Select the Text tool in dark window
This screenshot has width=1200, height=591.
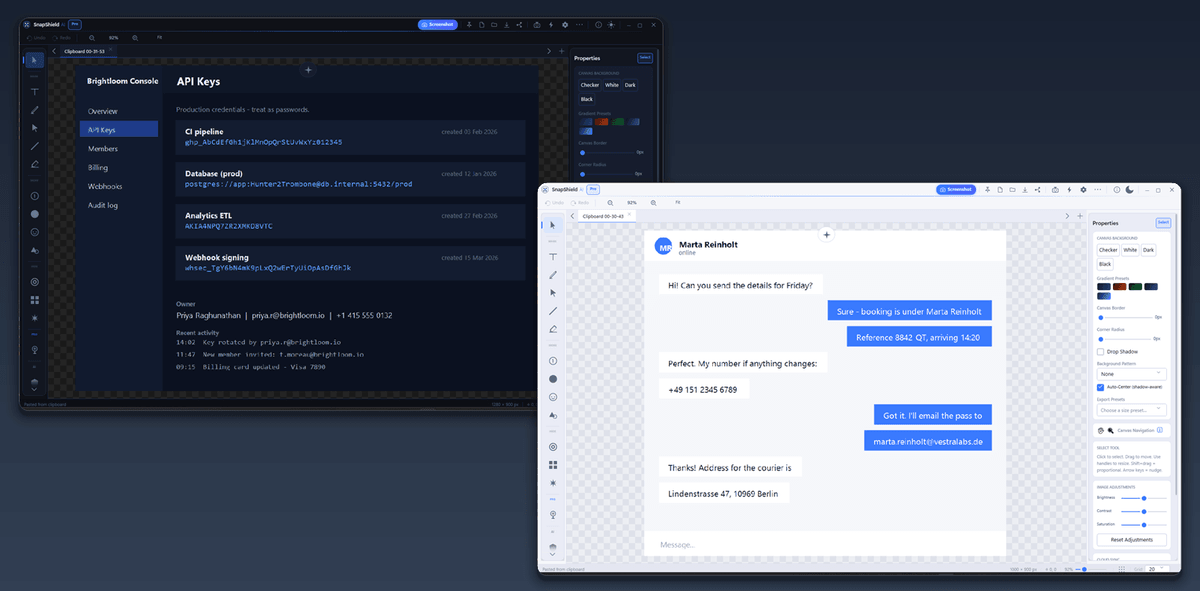coord(35,91)
